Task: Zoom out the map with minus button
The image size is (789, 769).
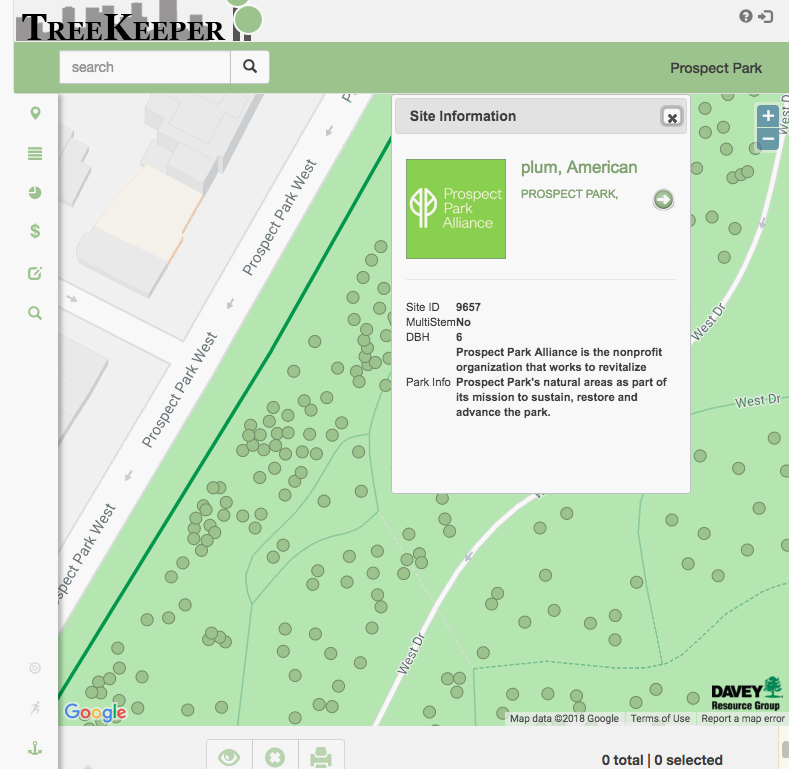Action: [x=768, y=138]
